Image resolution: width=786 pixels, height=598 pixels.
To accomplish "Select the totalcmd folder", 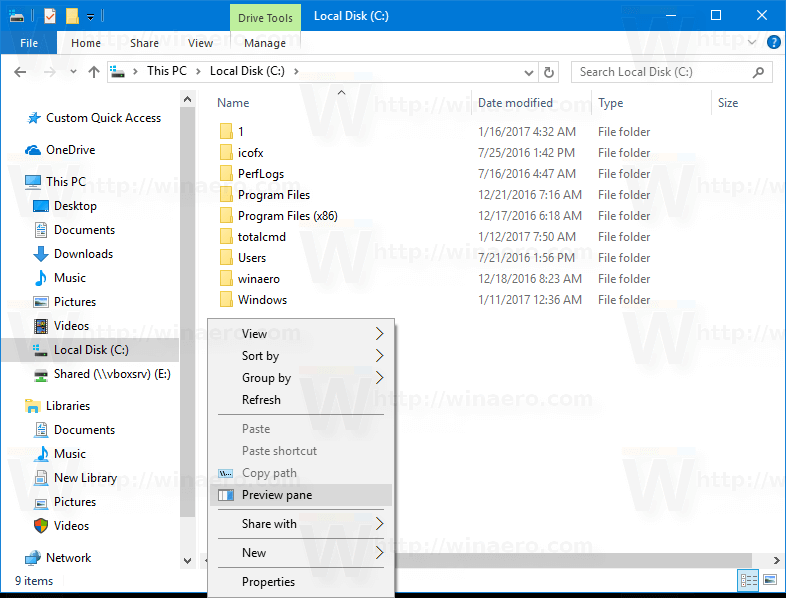I will tap(253, 237).
